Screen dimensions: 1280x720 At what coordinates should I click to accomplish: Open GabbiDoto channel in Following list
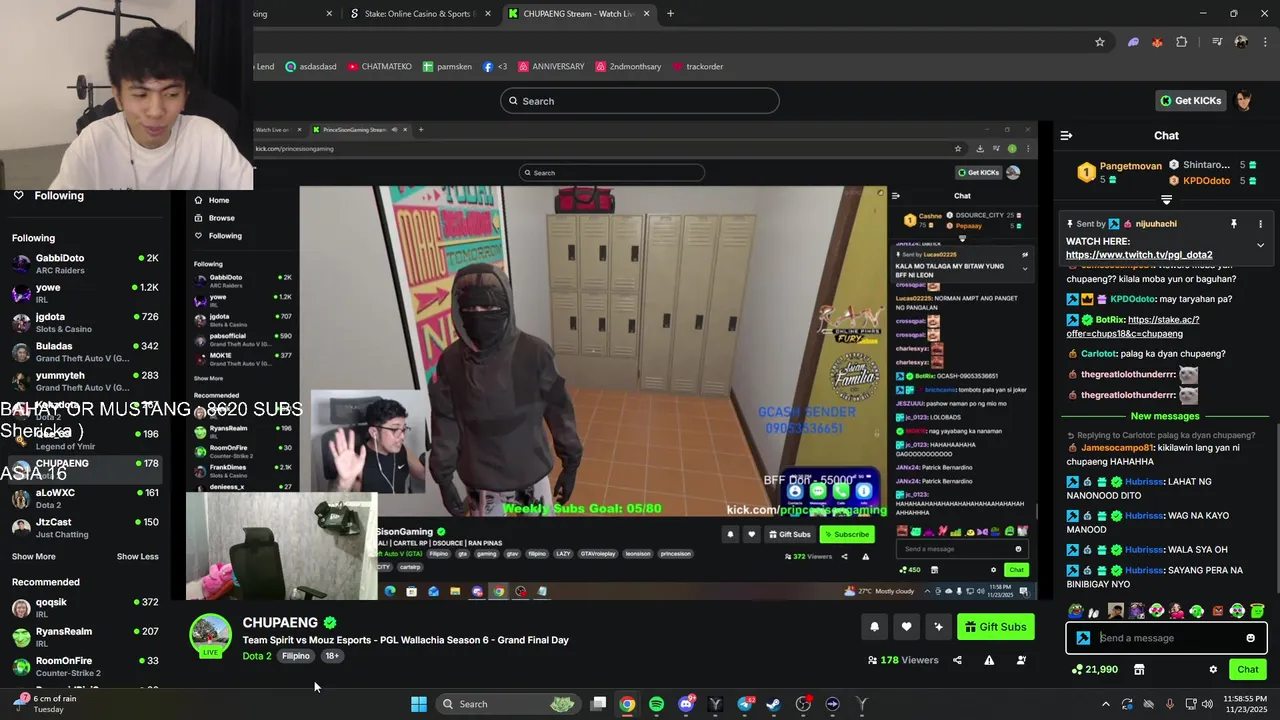pyautogui.click(x=85, y=264)
